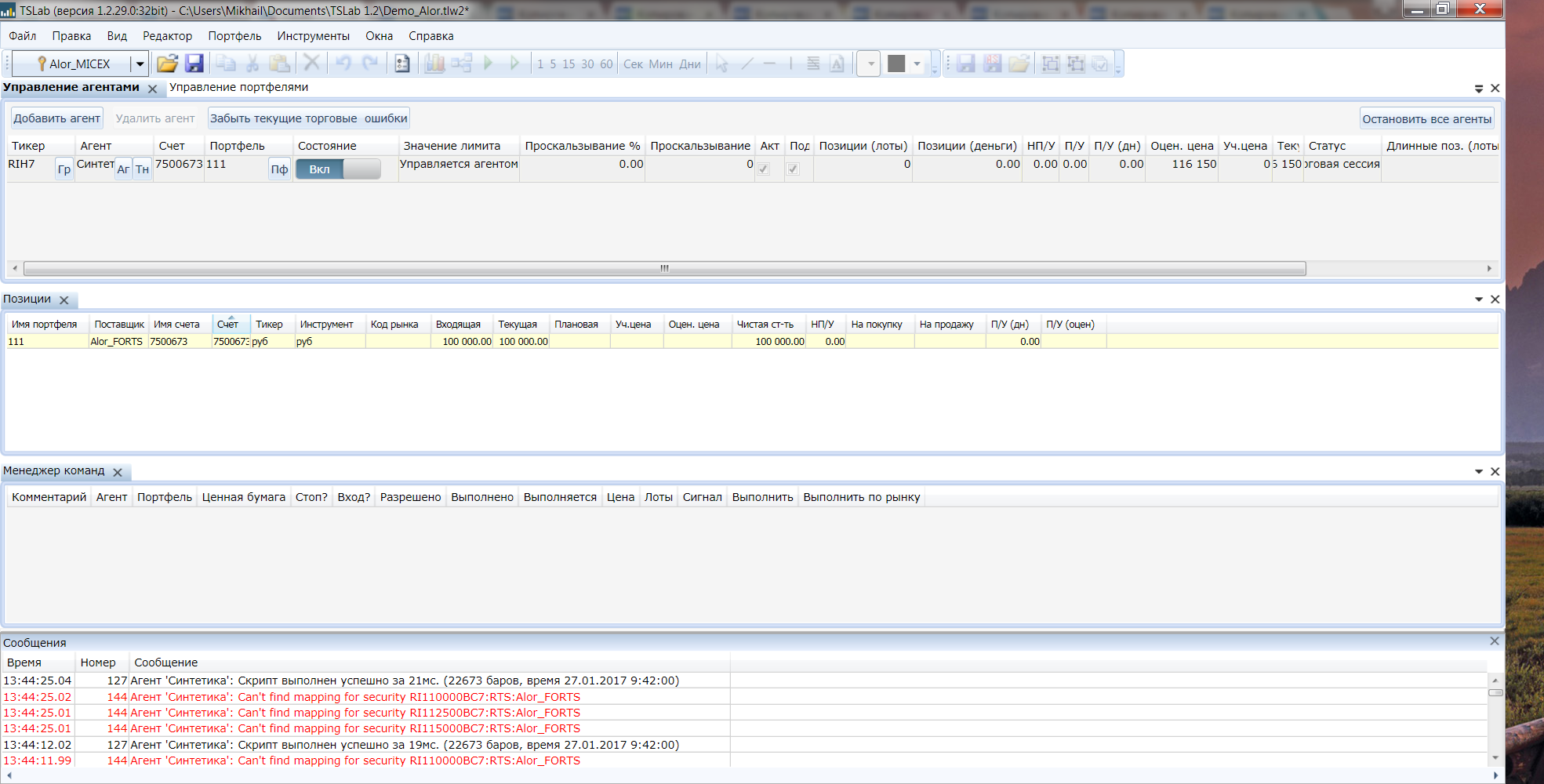Open the script list document icon
This screenshot has height=784, width=1544.
(402, 64)
